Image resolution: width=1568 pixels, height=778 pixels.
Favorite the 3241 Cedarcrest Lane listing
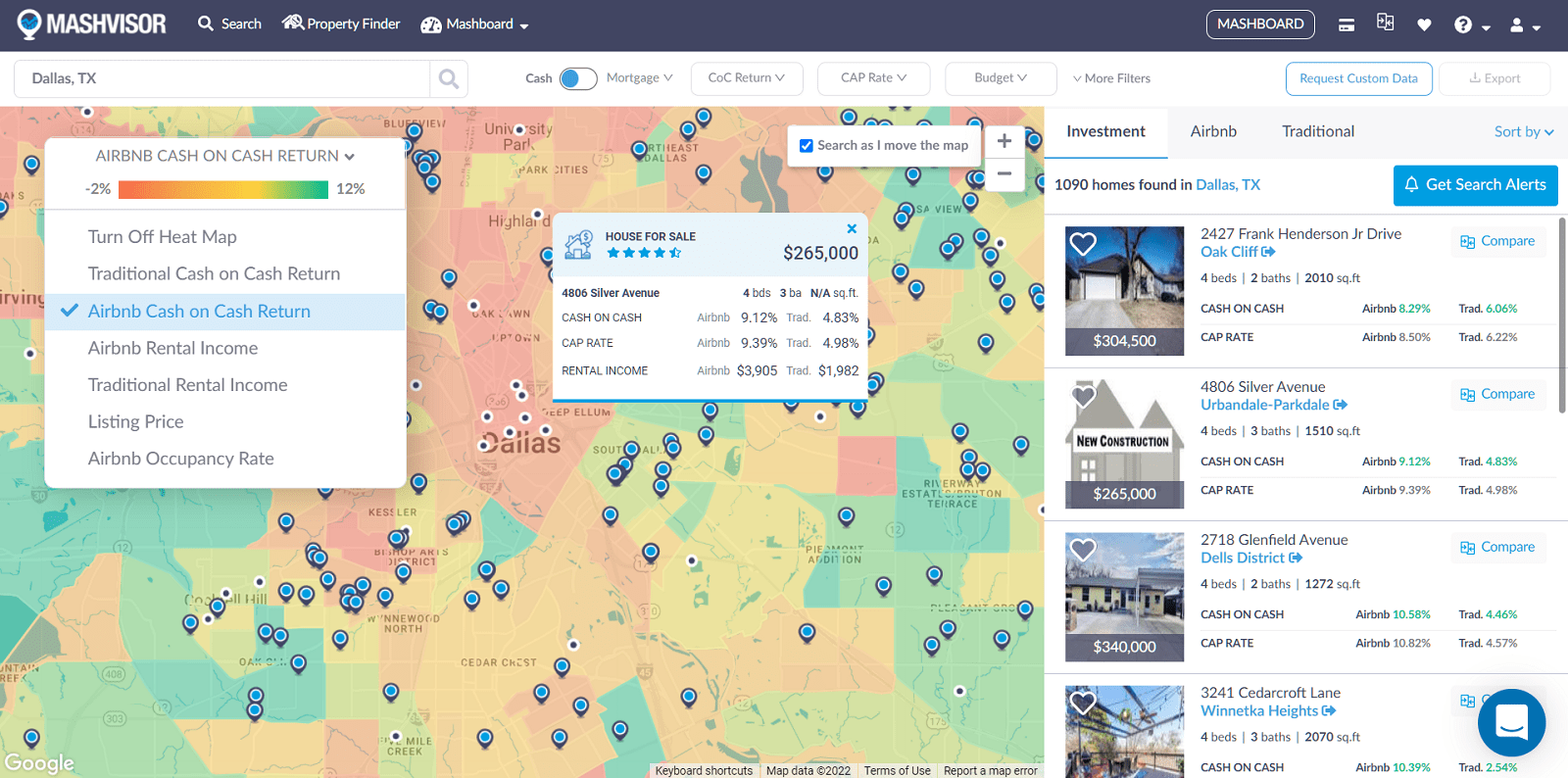[x=1083, y=703]
